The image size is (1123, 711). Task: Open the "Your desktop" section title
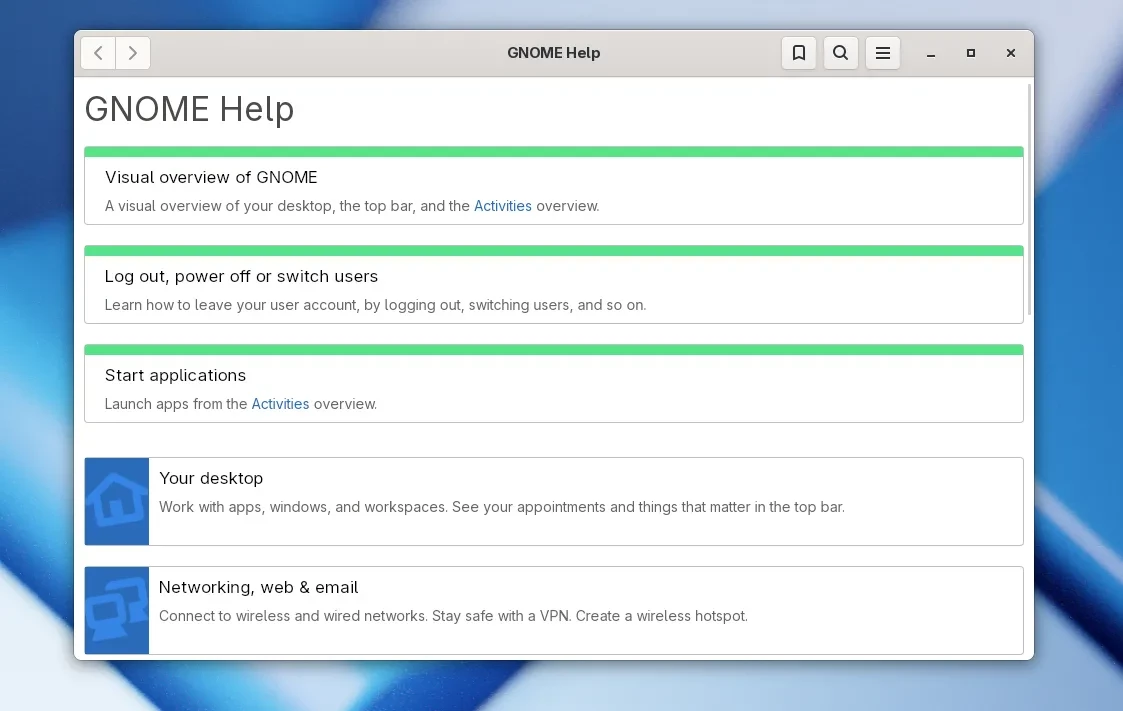tap(211, 478)
